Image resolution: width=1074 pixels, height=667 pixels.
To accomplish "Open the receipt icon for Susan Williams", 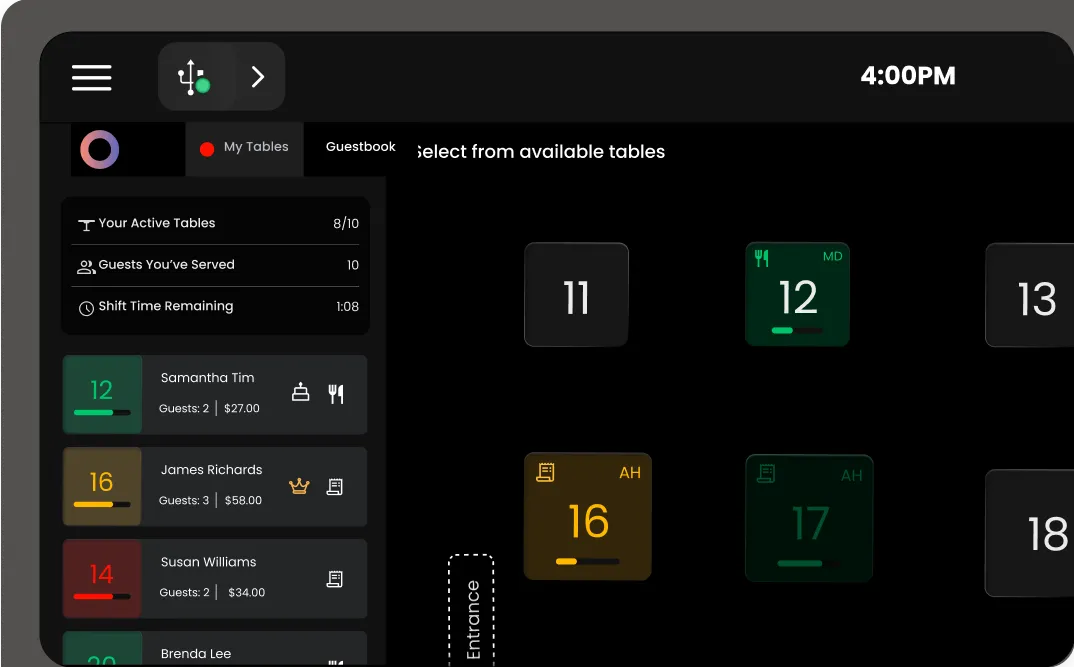I will (x=335, y=579).
